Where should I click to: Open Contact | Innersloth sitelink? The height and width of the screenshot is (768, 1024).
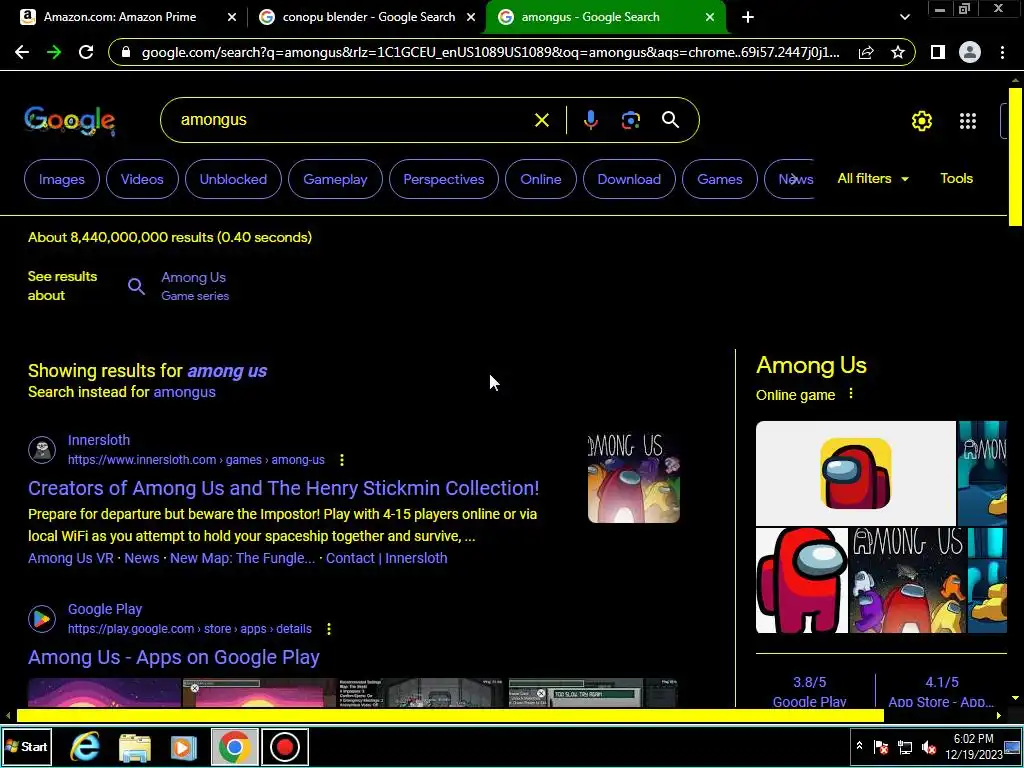point(387,558)
